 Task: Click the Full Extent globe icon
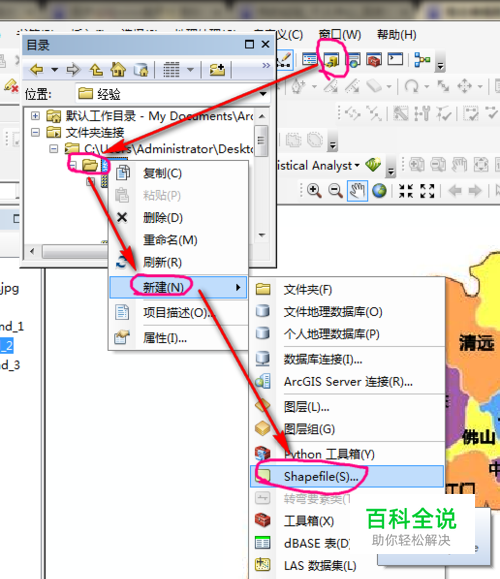tap(379, 191)
